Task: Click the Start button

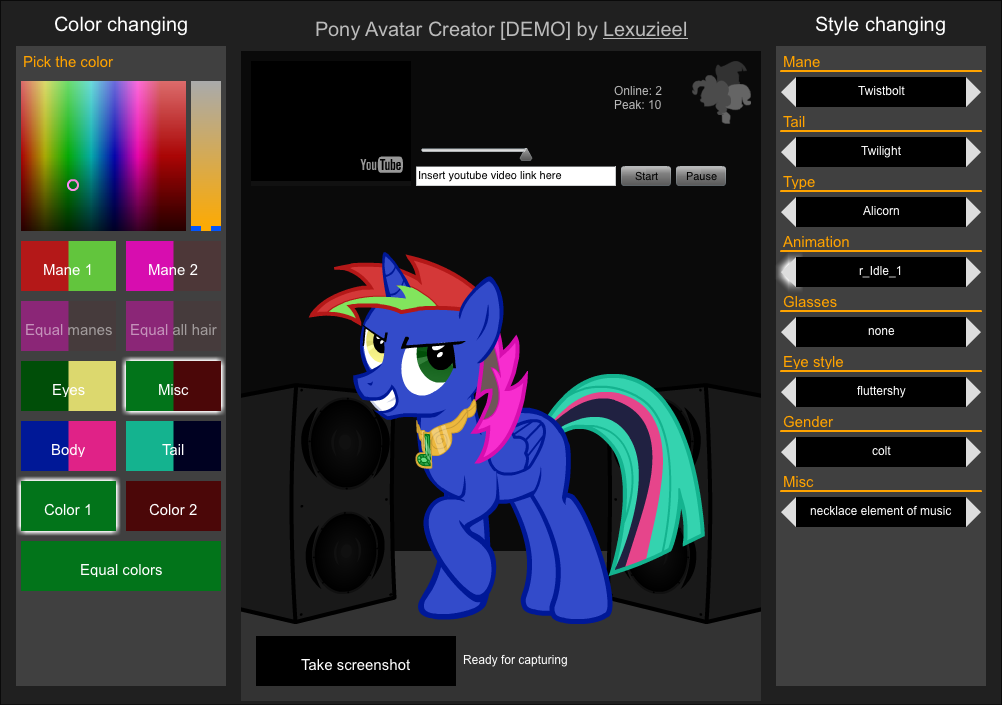Action: (x=645, y=175)
